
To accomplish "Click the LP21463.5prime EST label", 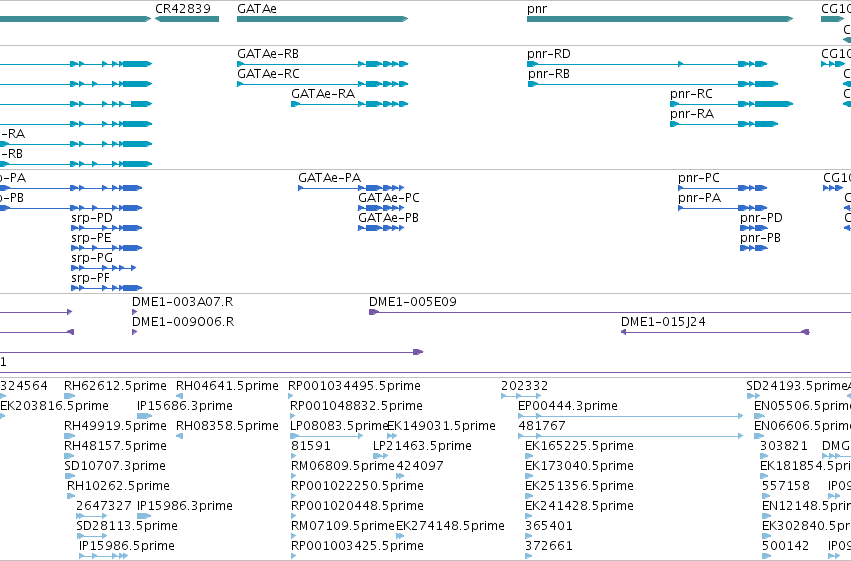I will (x=422, y=447).
